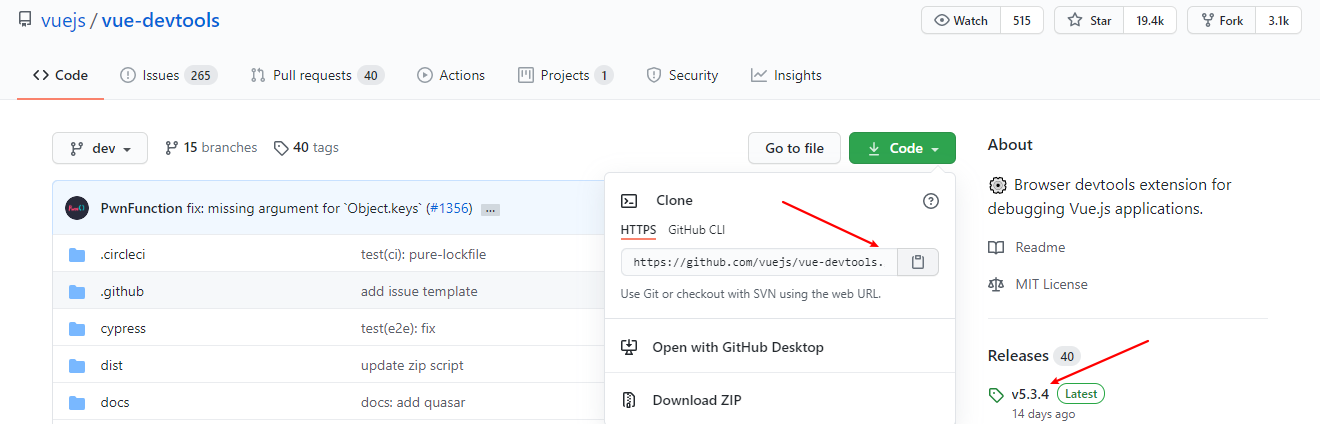Click the dist folder icon
Screen dimensions: 1320x424
click(77, 366)
